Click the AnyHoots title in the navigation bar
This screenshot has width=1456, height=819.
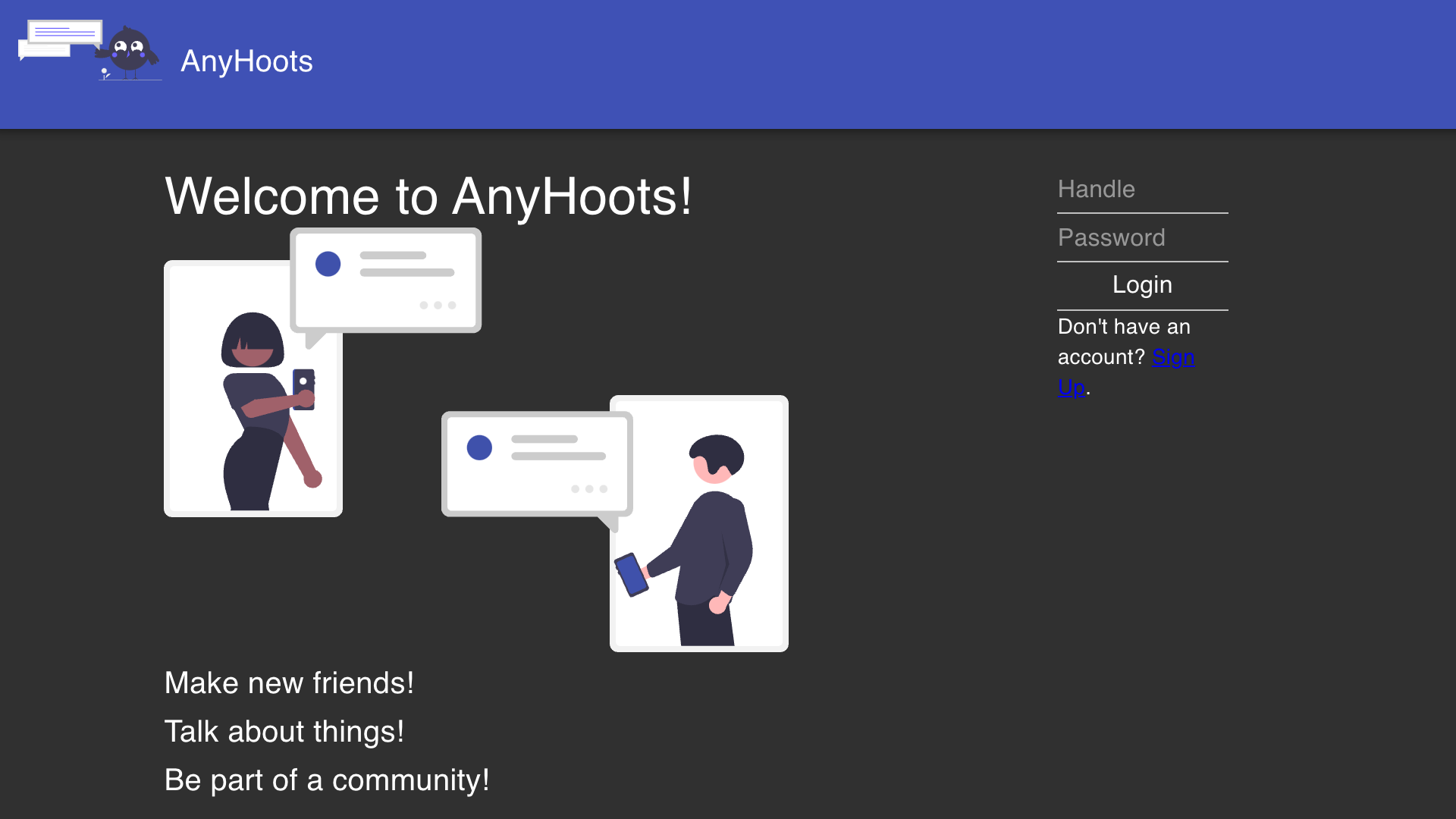[x=246, y=61]
